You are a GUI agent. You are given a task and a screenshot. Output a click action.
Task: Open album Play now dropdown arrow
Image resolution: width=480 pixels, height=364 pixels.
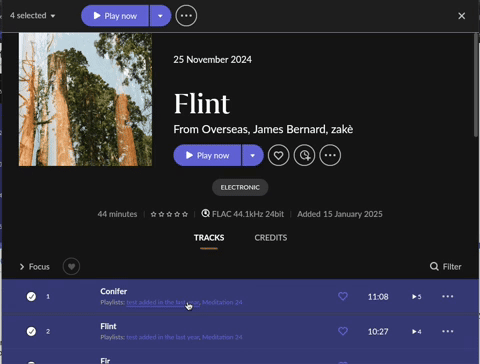(253, 155)
